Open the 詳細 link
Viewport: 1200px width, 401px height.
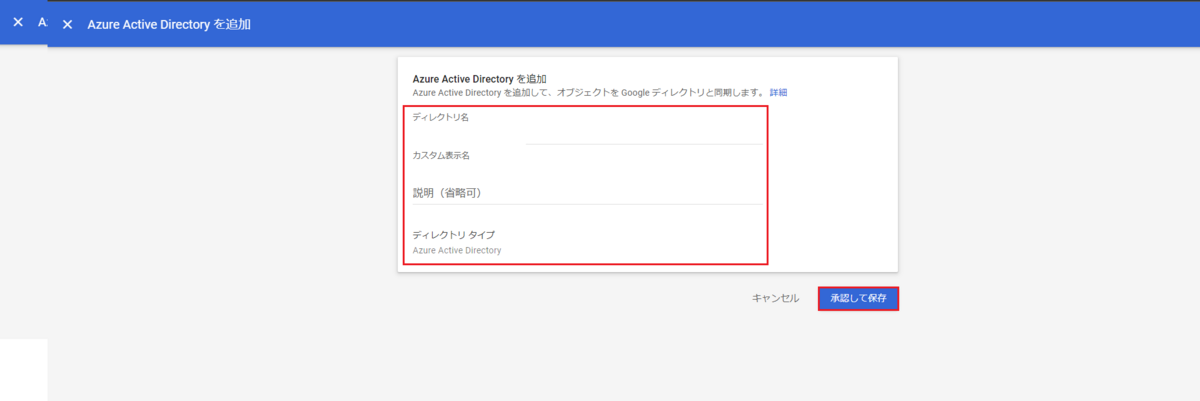(778, 92)
